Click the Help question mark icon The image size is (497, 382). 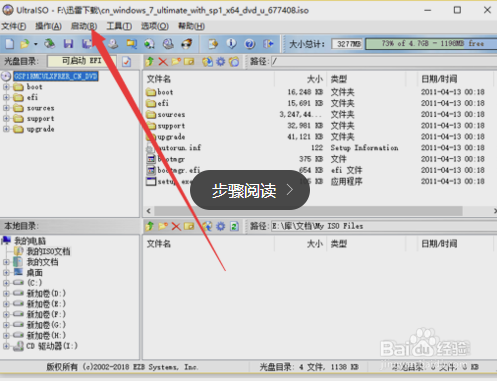point(249,44)
